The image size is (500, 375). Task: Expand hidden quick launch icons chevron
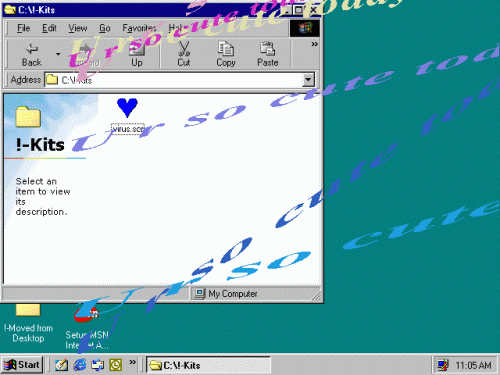tap(132, 362)
